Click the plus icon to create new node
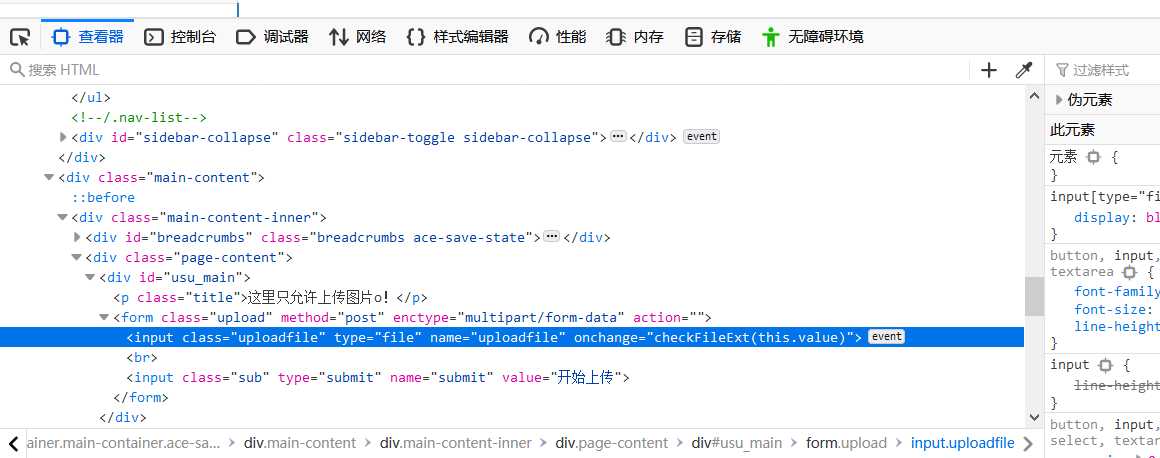The height and width of the screenshot is (458, 1160). point(988,70)
